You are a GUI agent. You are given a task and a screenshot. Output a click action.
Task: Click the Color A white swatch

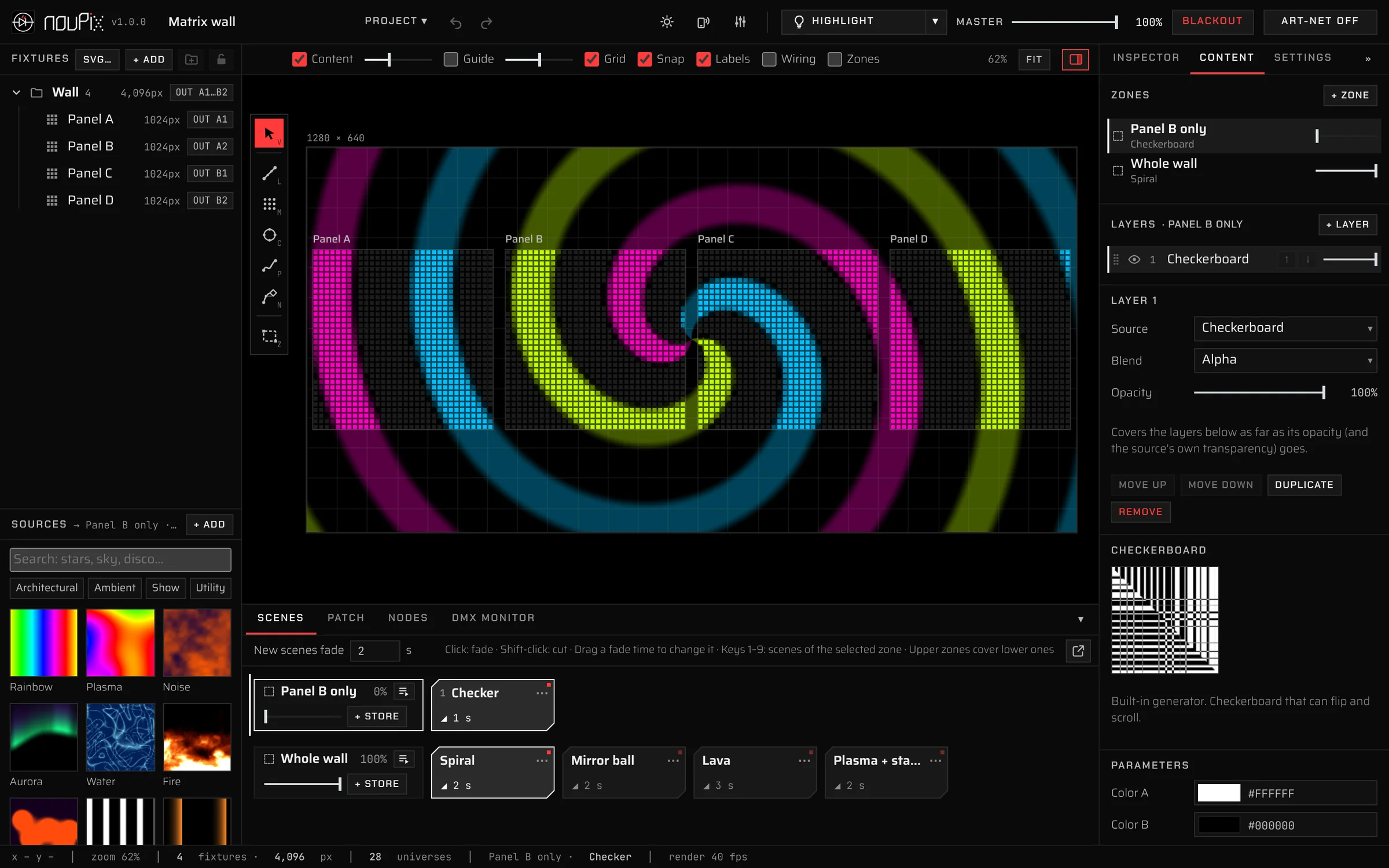(1218, 793)
